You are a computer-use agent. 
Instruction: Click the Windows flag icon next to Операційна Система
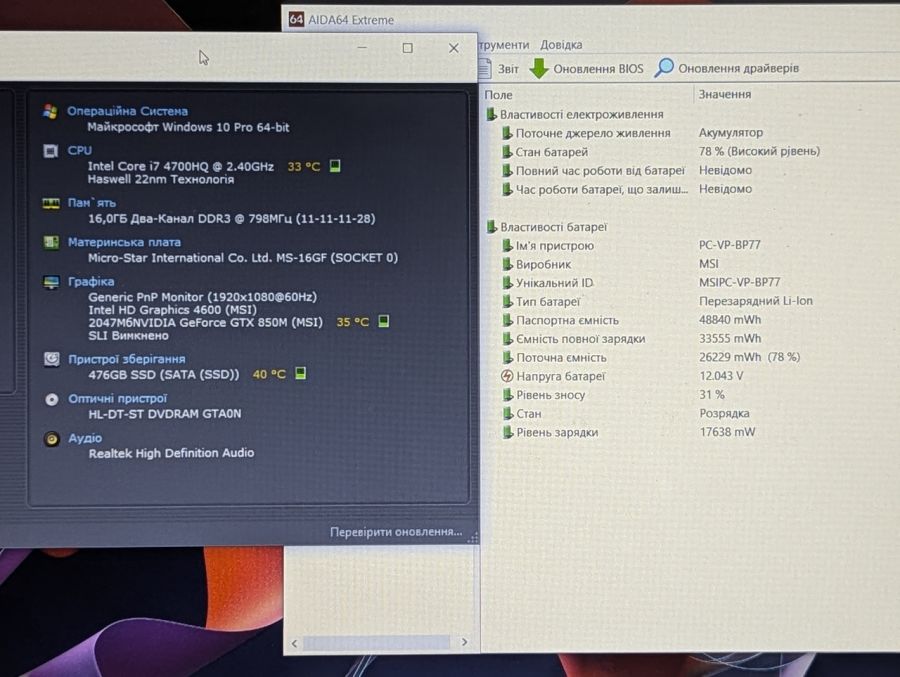click(x=51, y=111)
